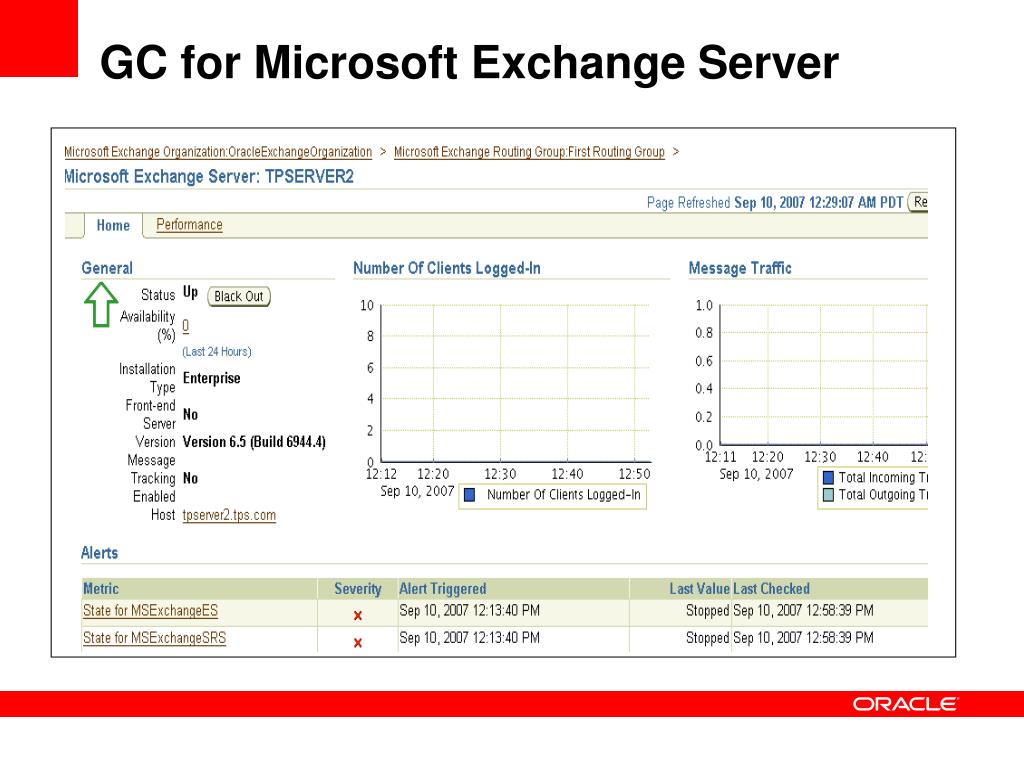
Task: Click the Number Of Clients Logged-In section heading
Action: tap(447, 268)
